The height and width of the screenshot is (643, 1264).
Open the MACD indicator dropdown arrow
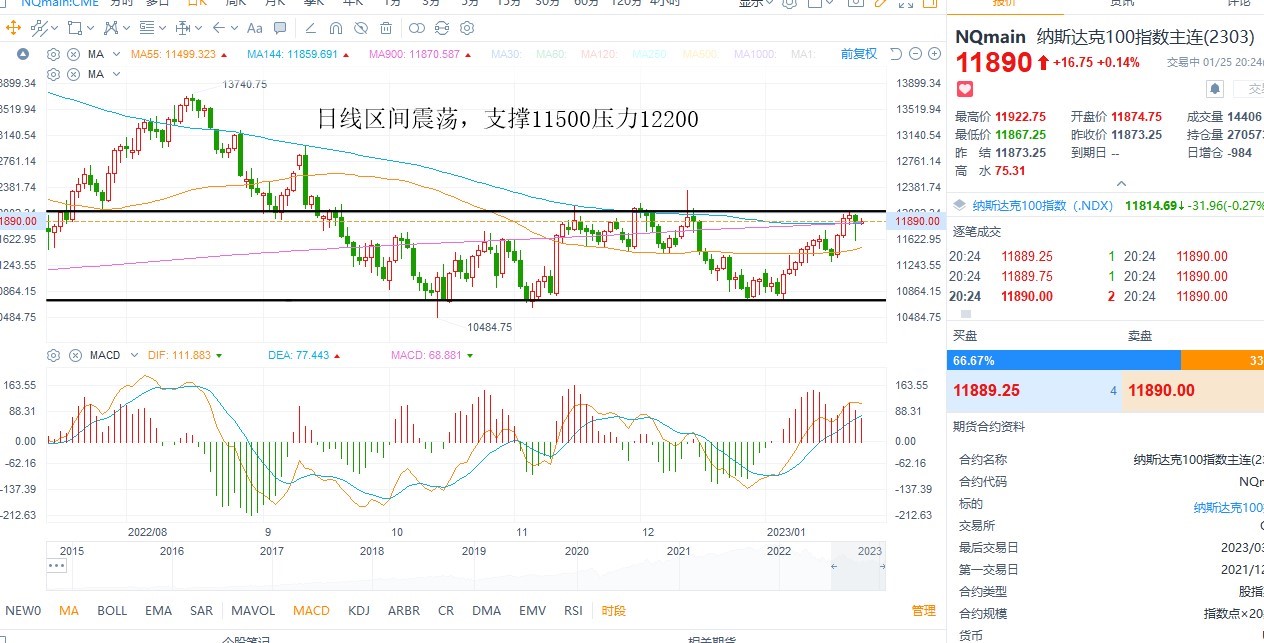132,355
